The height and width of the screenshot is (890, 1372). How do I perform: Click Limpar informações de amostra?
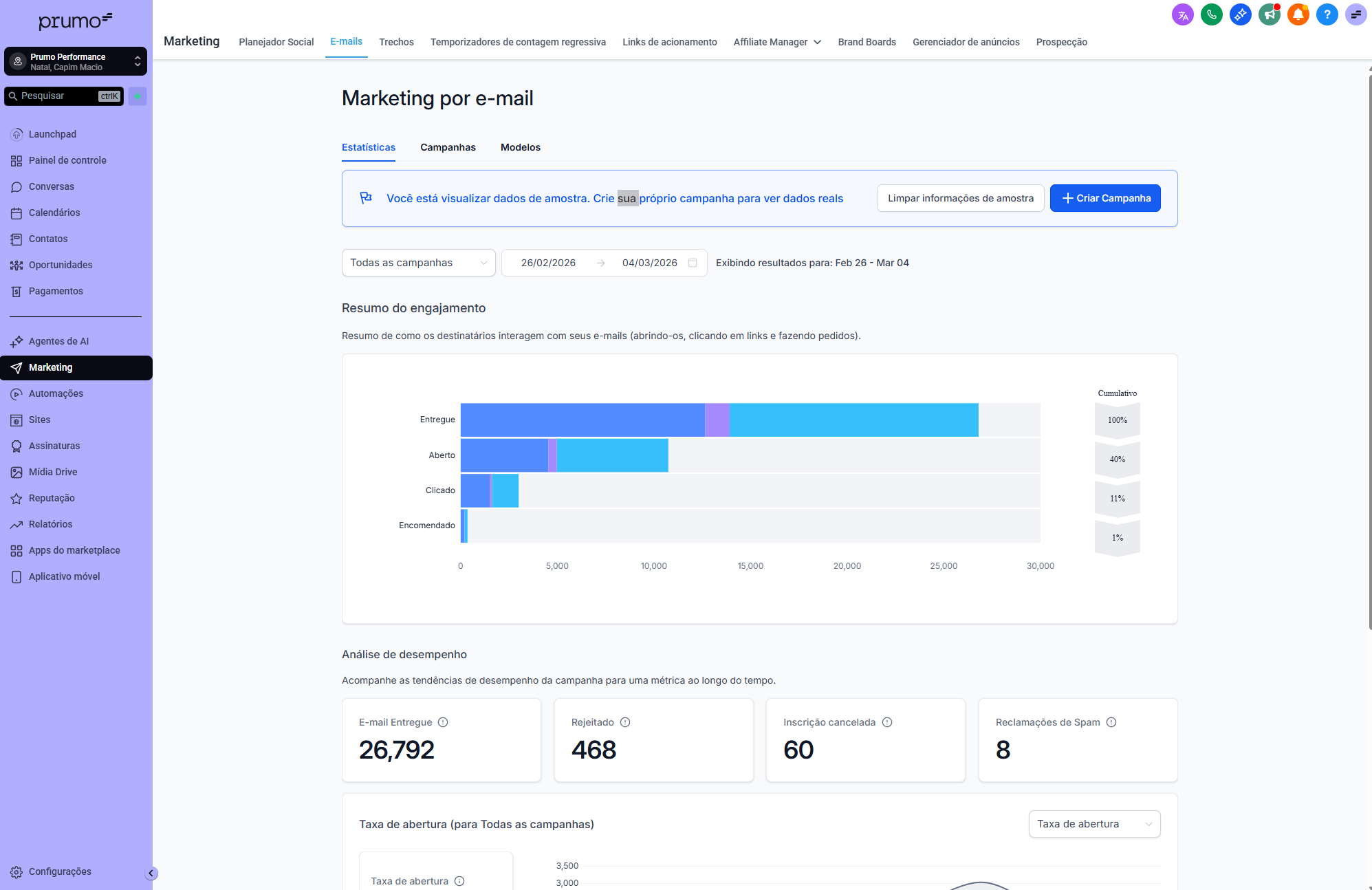[x=960, y=198]
